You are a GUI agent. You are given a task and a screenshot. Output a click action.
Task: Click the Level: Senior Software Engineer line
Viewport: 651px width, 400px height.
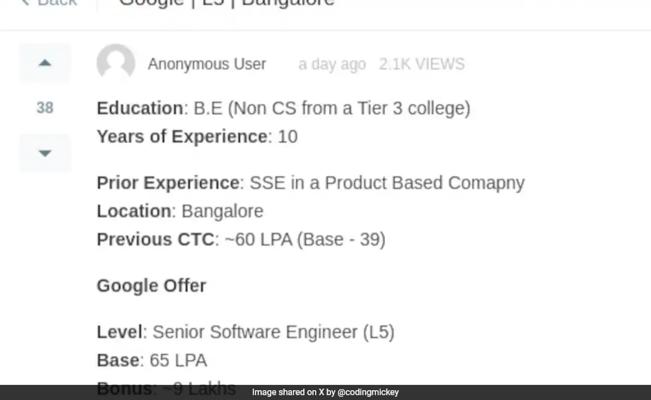click(x=245, y=332)
